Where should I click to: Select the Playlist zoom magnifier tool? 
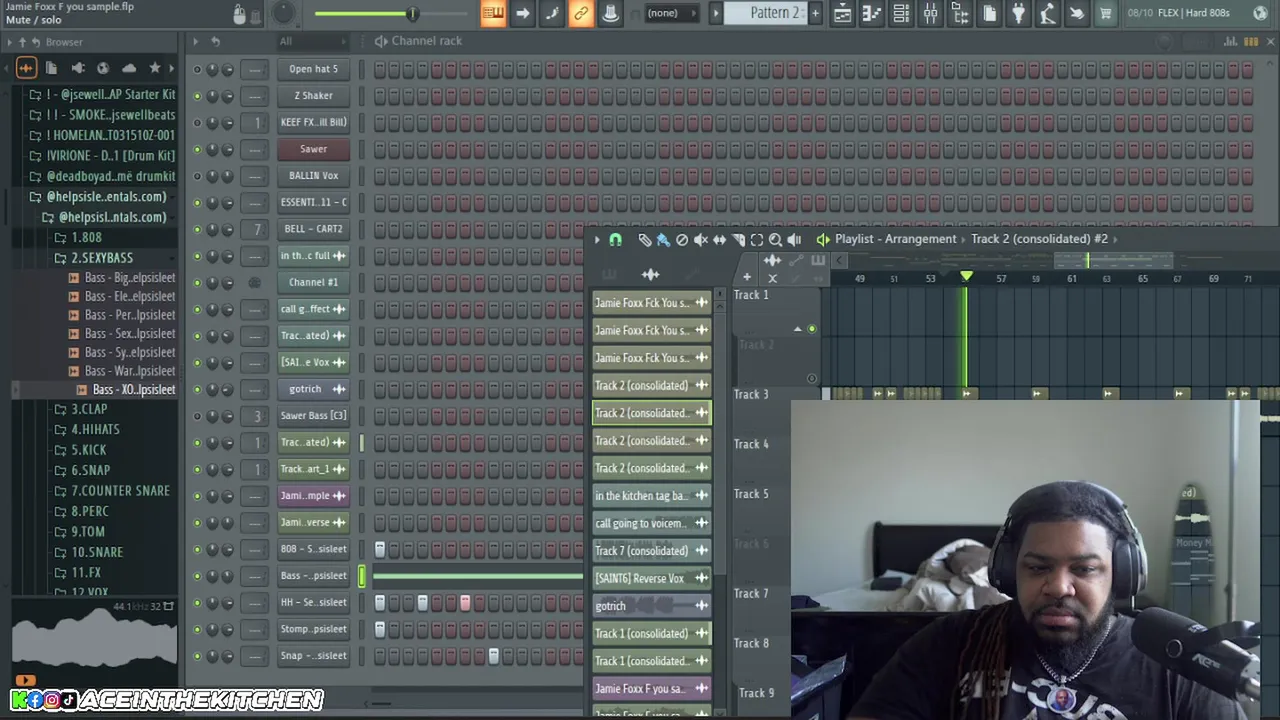coord(775,240)
